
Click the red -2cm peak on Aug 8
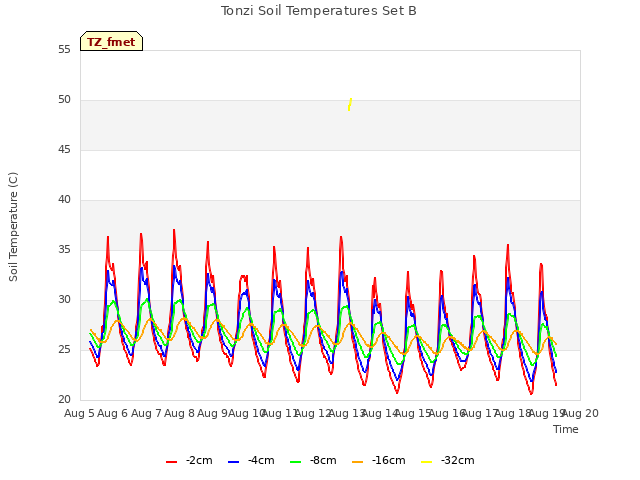(x=174, y=230)
